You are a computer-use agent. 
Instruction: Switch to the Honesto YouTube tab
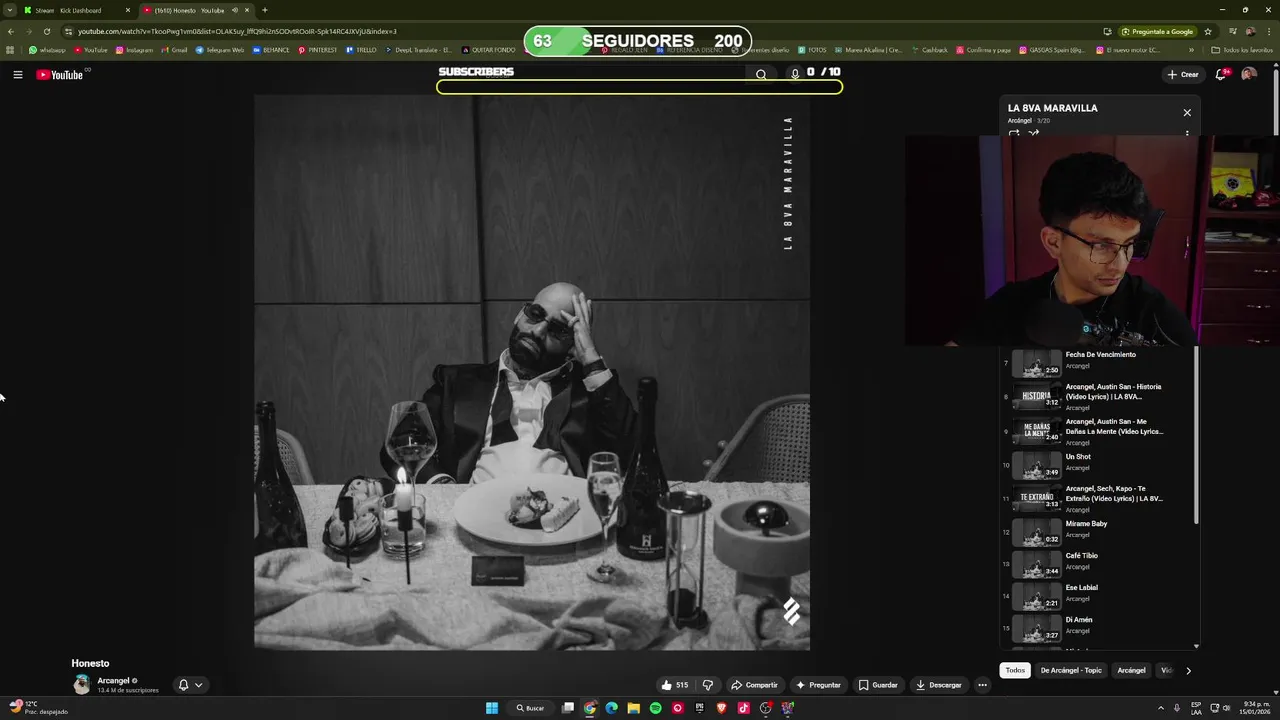(195, 10)
